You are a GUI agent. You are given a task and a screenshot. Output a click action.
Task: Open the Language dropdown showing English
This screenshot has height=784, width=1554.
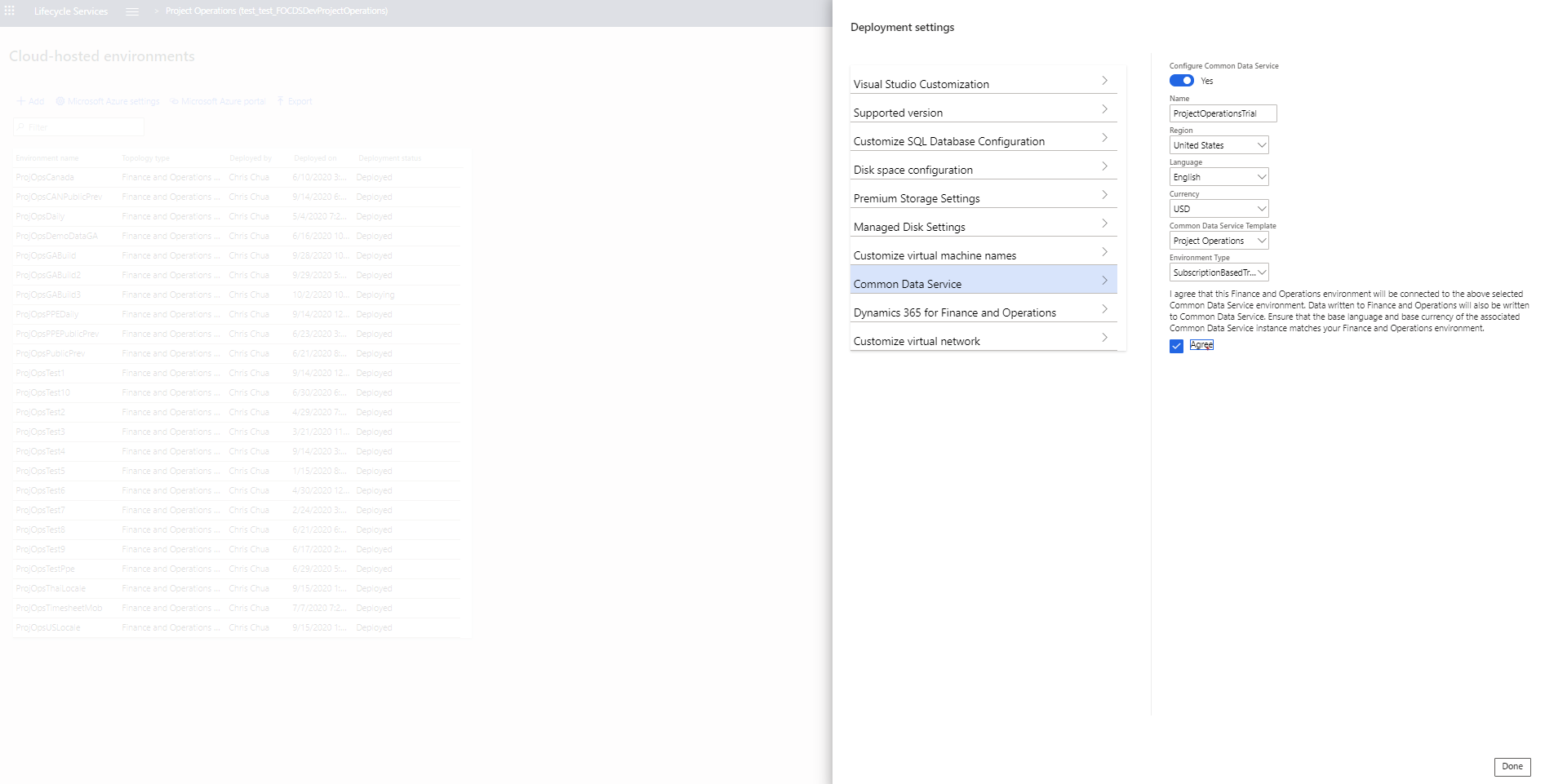coord(1219,177)
